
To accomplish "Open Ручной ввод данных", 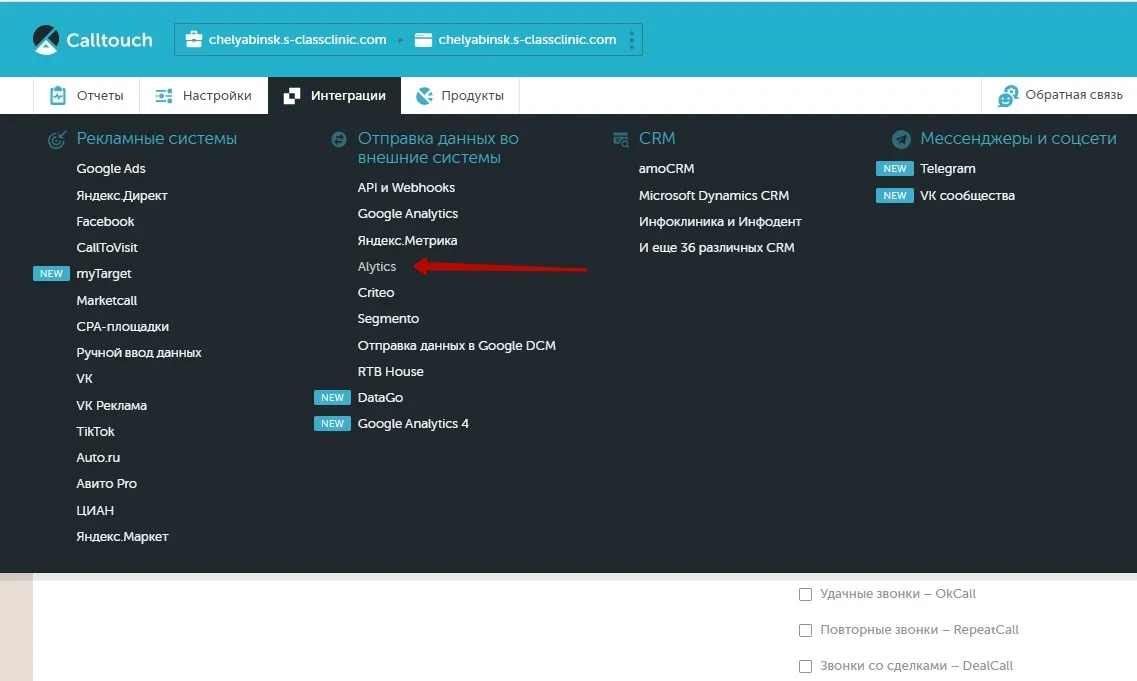I will click(138, 352).
